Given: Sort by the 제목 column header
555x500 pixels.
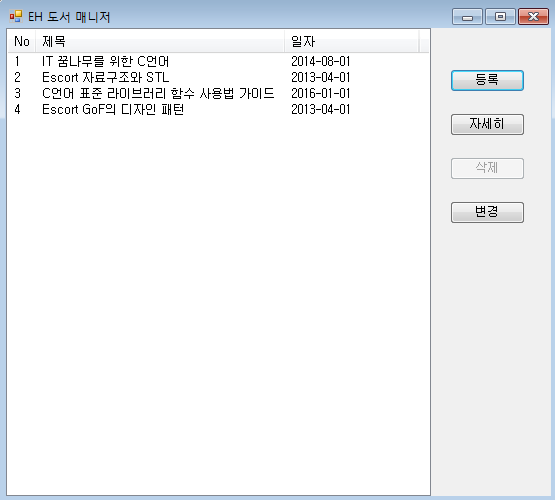Looking at the screenshot, I should coord(160,42).
